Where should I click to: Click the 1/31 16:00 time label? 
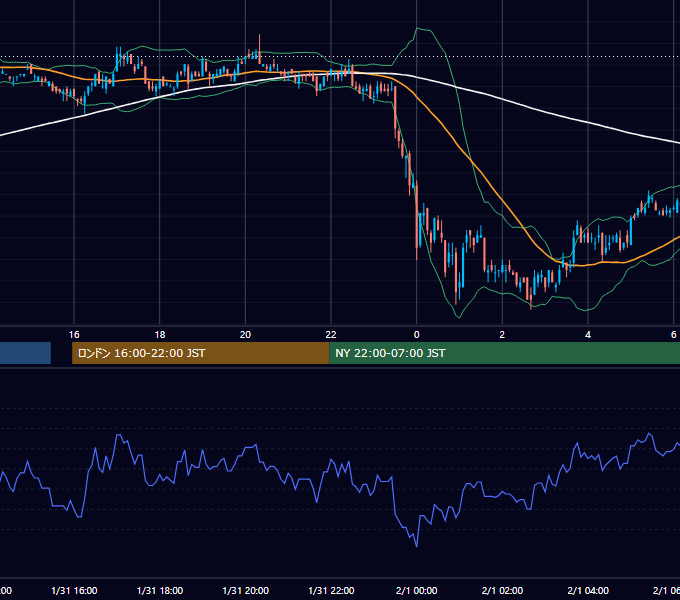click(74, 590)
